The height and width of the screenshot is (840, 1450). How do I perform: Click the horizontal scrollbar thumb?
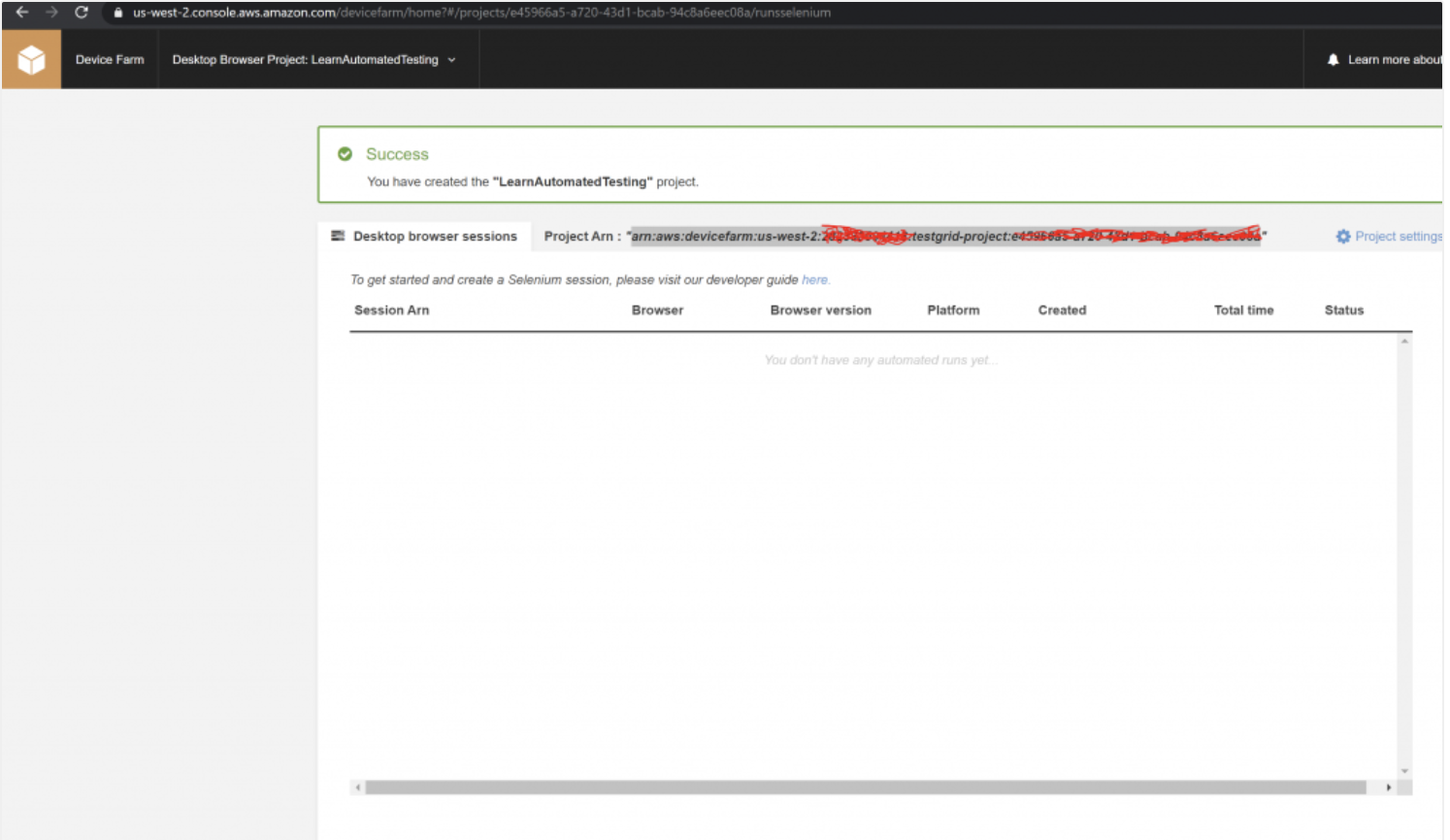click(x=866, y=788)
